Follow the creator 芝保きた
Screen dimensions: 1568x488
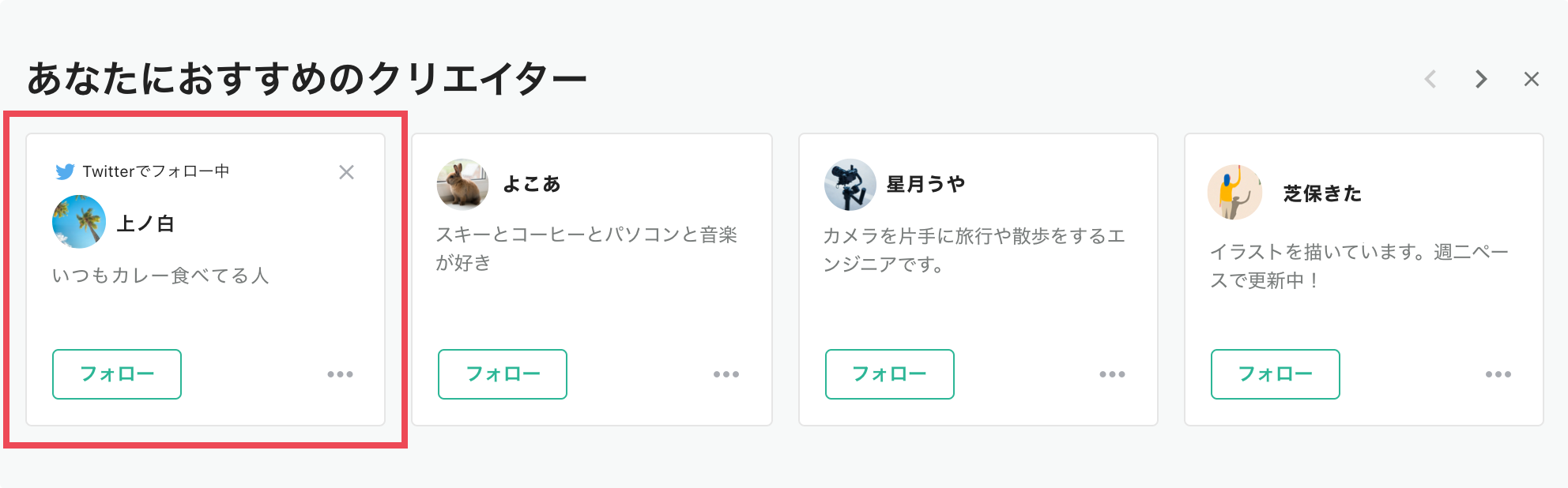pos(1276,374)
